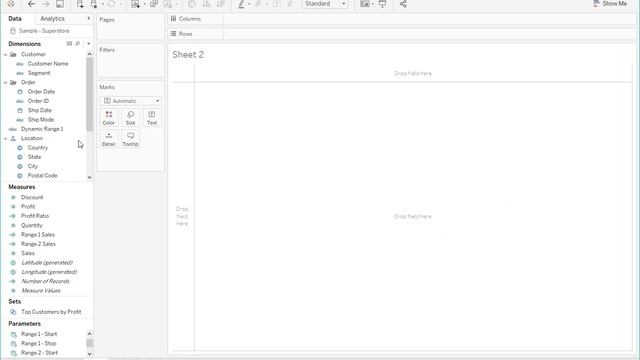Screen dimensions: 640x360
Task: Open the Show/Hide Cards dropdown arrow
Action: tap(373, 4)
